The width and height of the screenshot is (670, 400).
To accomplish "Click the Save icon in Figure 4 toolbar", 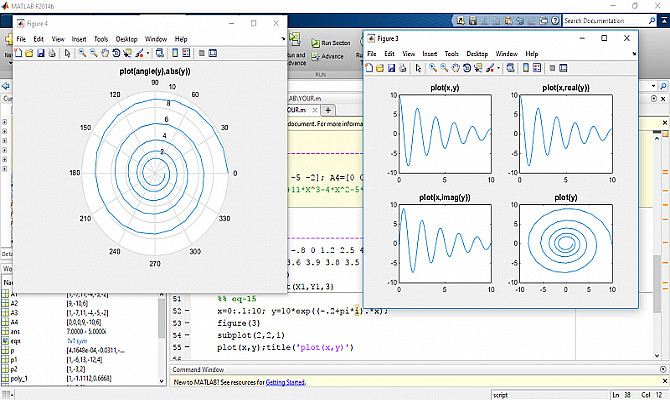I will pyautogui.click(x=41, y=53).
